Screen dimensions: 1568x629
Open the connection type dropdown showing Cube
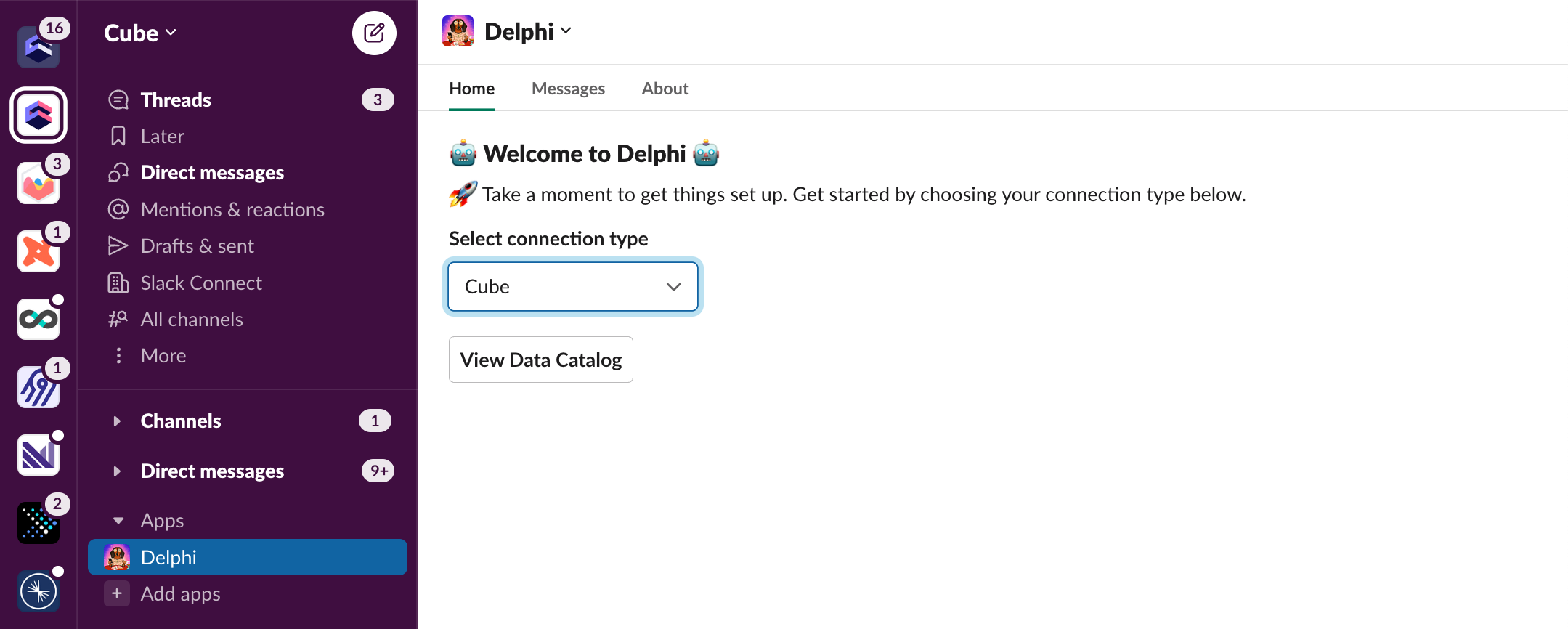coord(573,286)
